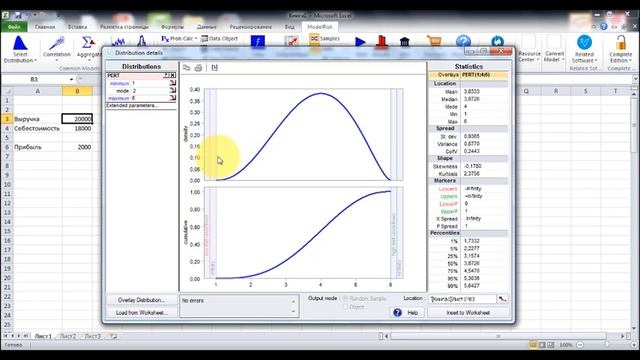Viewport: 640px width, 360px height.
Task: Switch to the Вид ribbon tab
Action: point(289,27)
